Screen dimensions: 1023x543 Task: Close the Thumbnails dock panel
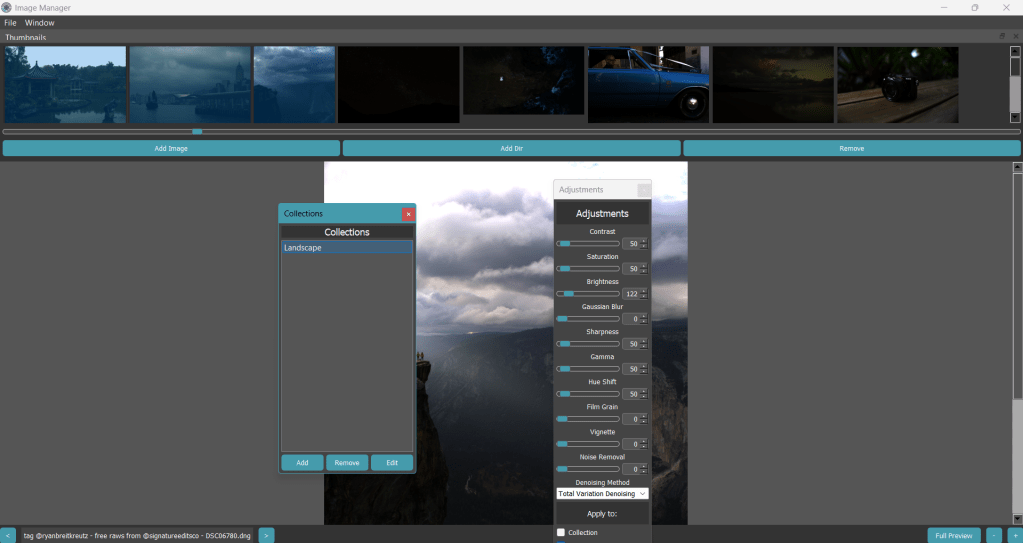tap(1015, 36)
